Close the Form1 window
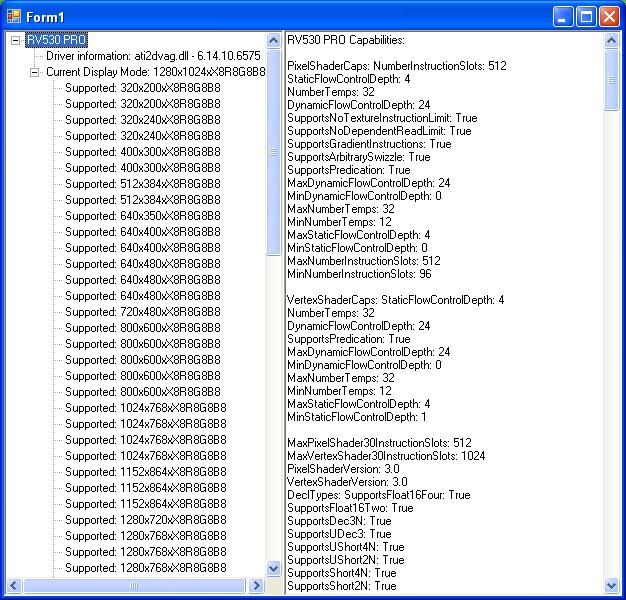This screenshot has width=626, height=600. point(610,16)
